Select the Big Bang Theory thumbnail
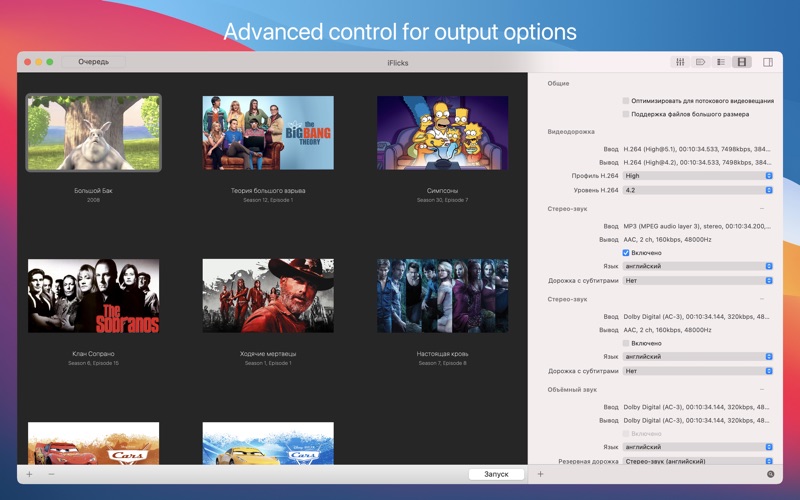Viewport: 800px width, 500px height. point(268,133)
